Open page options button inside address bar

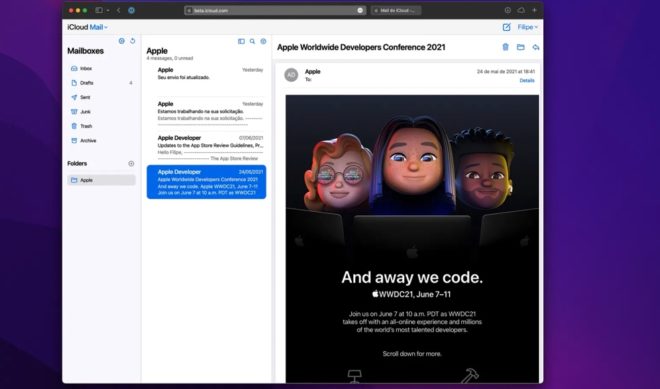(360, 10)
